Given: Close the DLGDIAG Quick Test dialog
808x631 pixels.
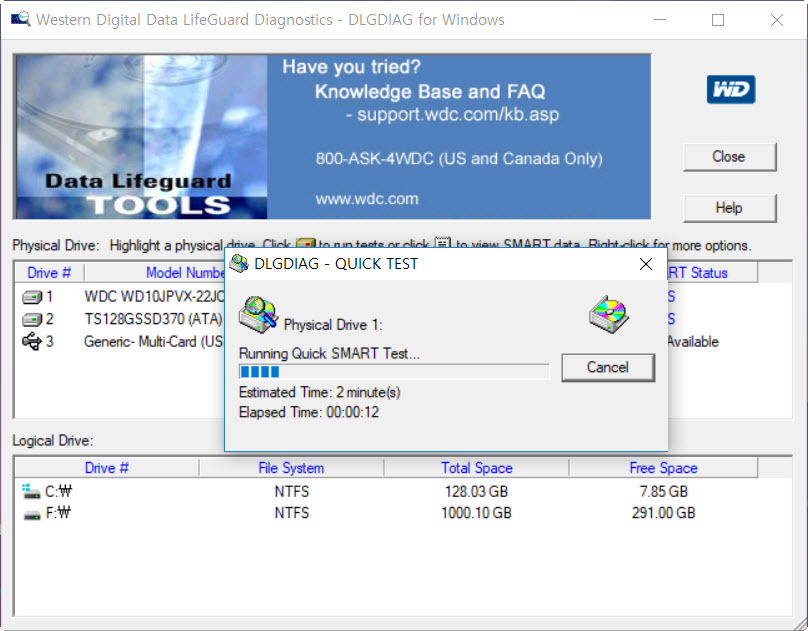Looking at the screenshot, I should coord(646,264).
